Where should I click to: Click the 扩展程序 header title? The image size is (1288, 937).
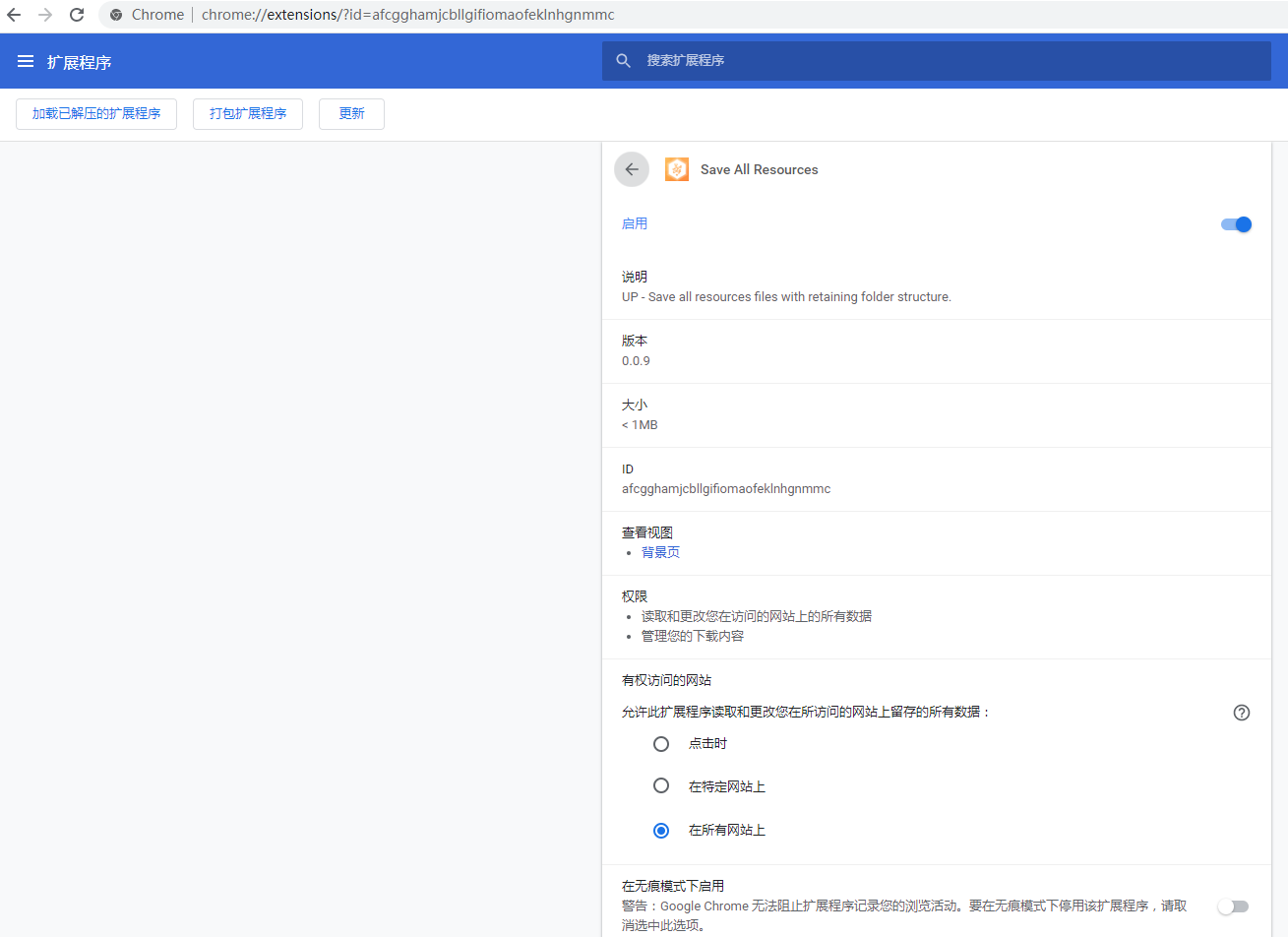tap(79, 62)
